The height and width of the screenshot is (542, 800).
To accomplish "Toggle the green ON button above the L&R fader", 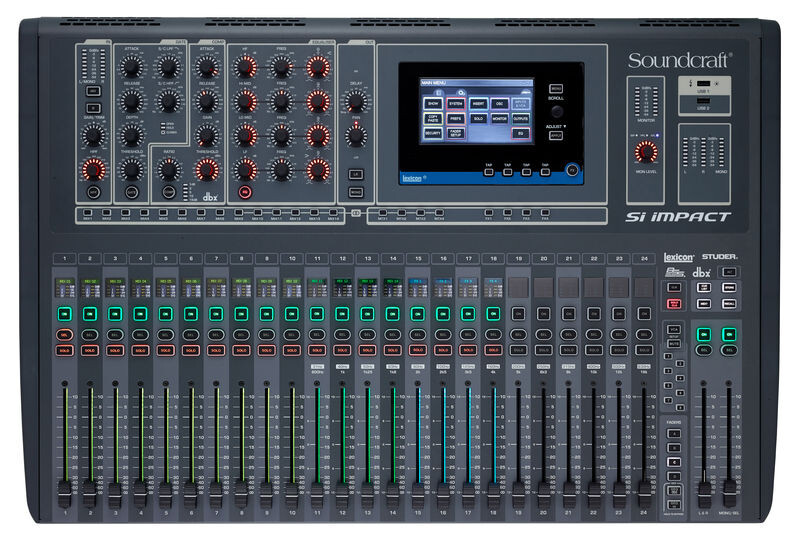I will pos(704,335).
